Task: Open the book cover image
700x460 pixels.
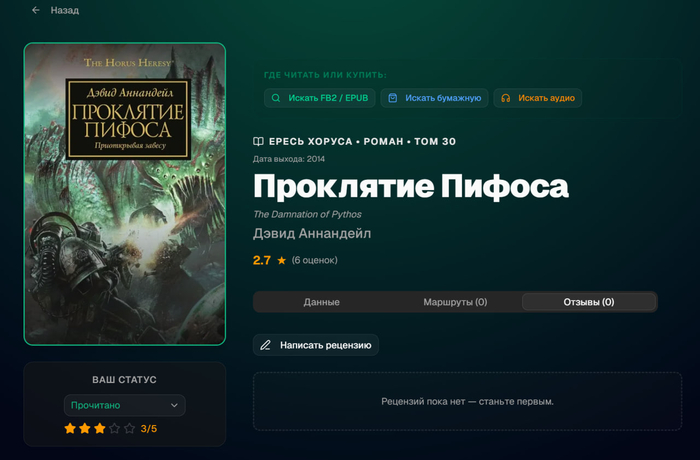Action: point(125,194)
